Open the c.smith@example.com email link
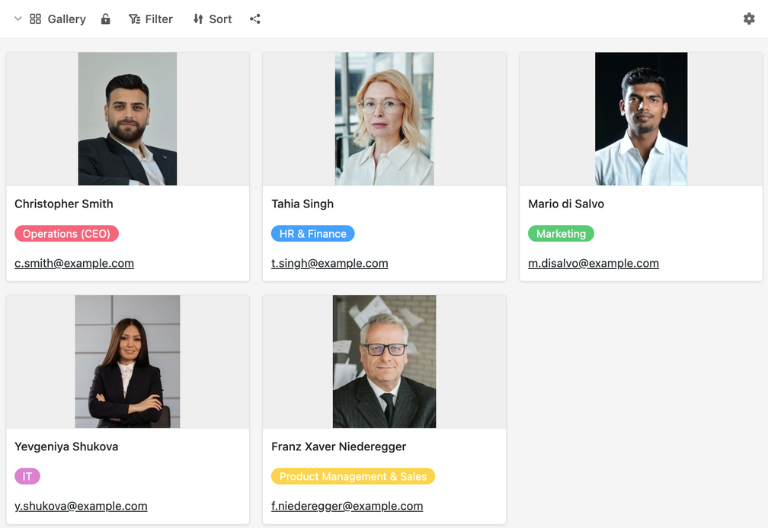 click(74, 264)
